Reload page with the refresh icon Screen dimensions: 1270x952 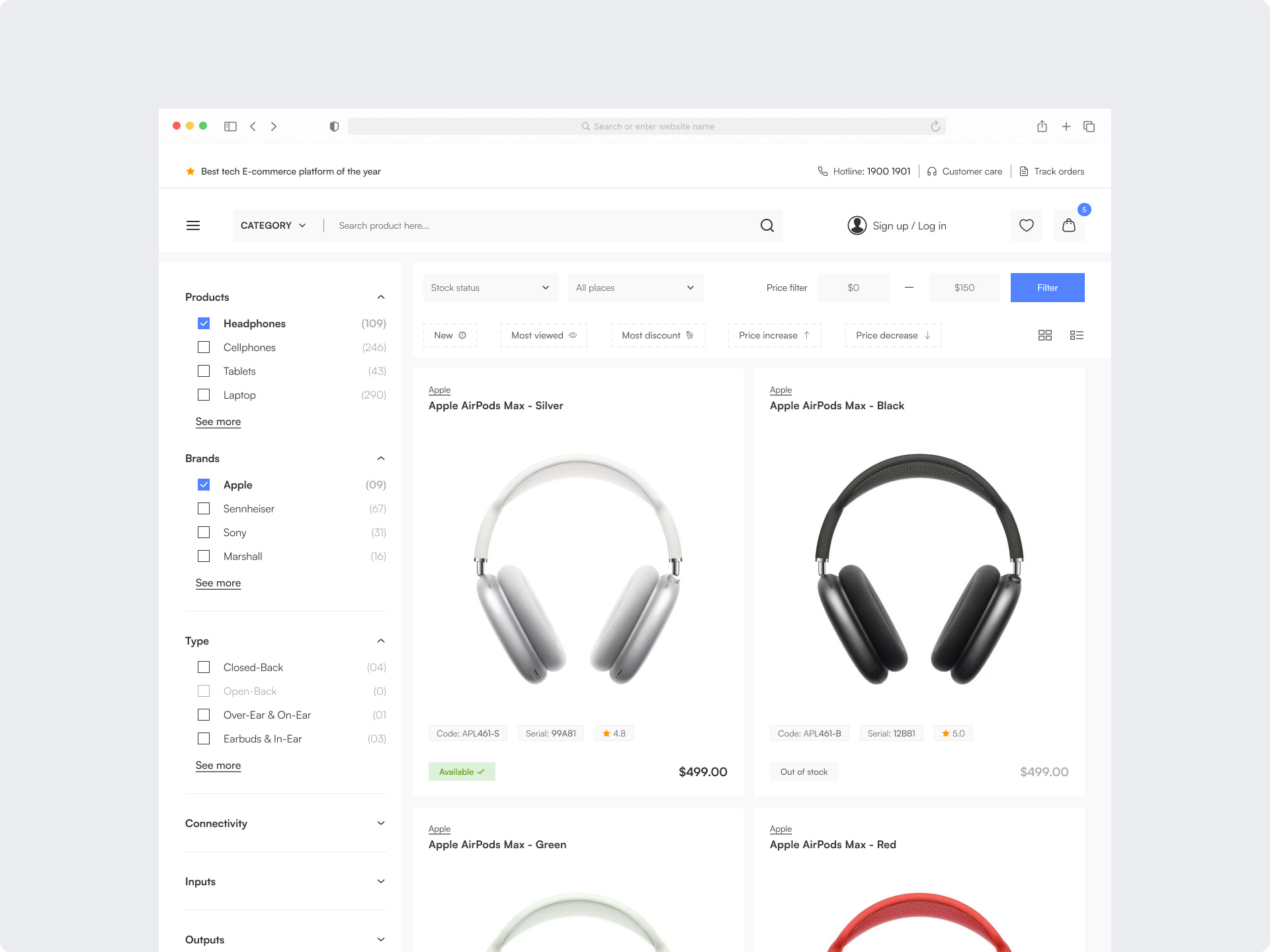pyautogui.click(x=935, y=126)
